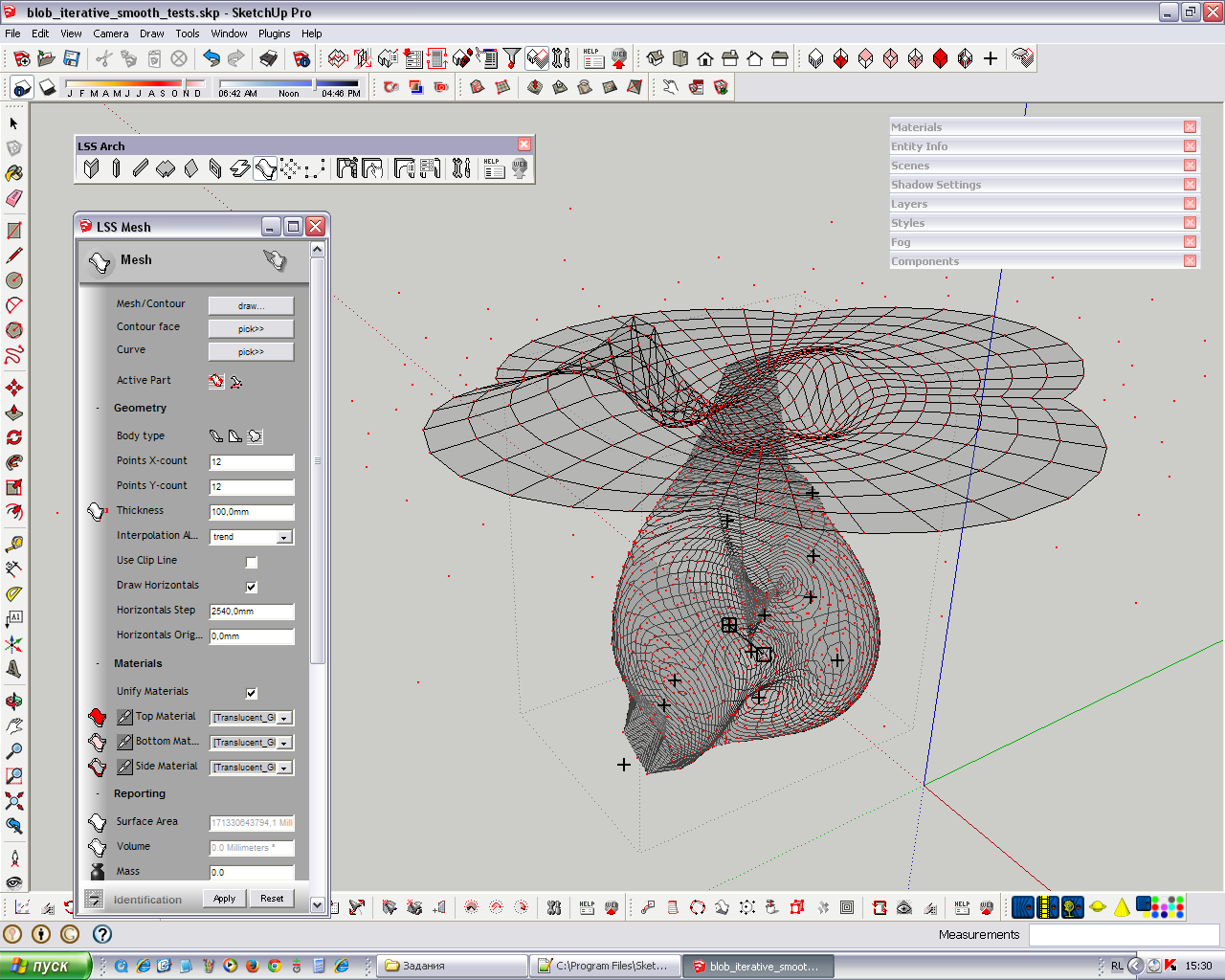Image resolution: width=1225 pixels, height=980 pixels.
Task: Switch to Iso view house icon
Action: (x=656, y=58)
